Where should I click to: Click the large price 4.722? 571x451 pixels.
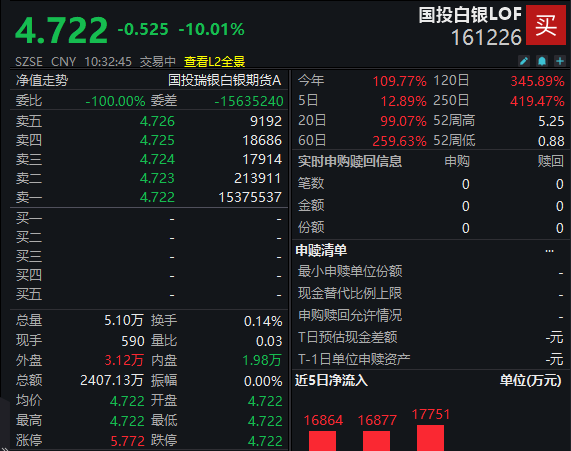coord(62,31)
